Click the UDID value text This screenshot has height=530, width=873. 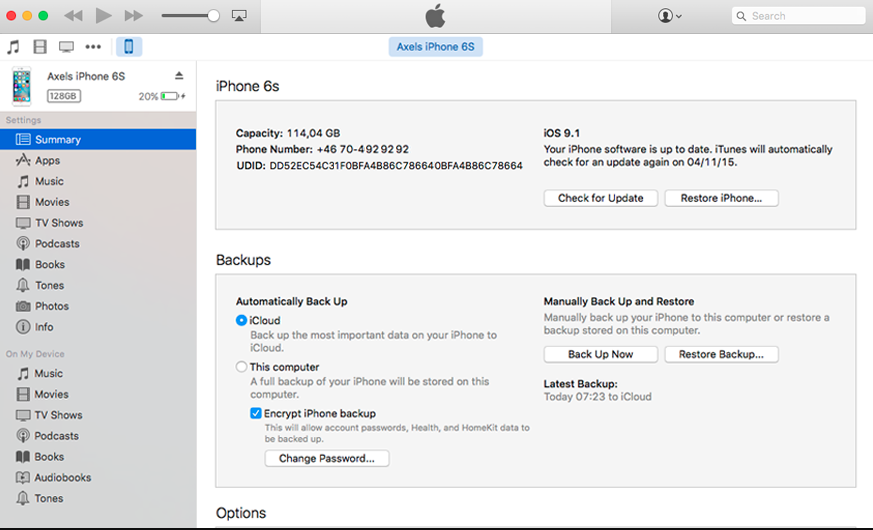(x=396, y=165)
